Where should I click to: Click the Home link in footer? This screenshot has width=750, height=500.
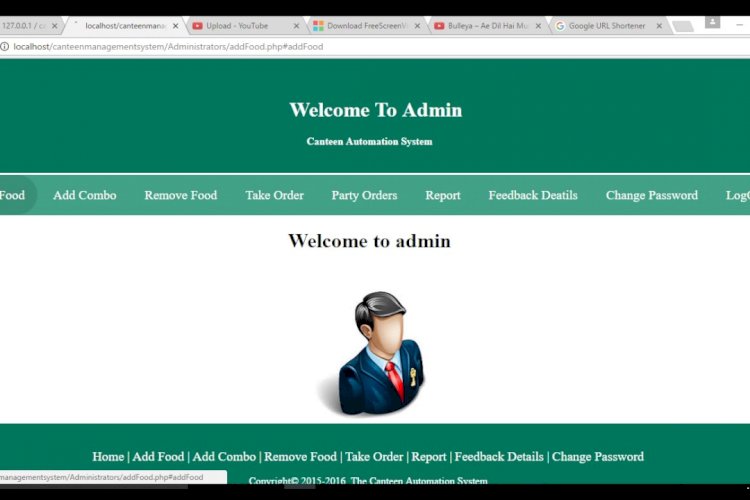coord(108,456)
